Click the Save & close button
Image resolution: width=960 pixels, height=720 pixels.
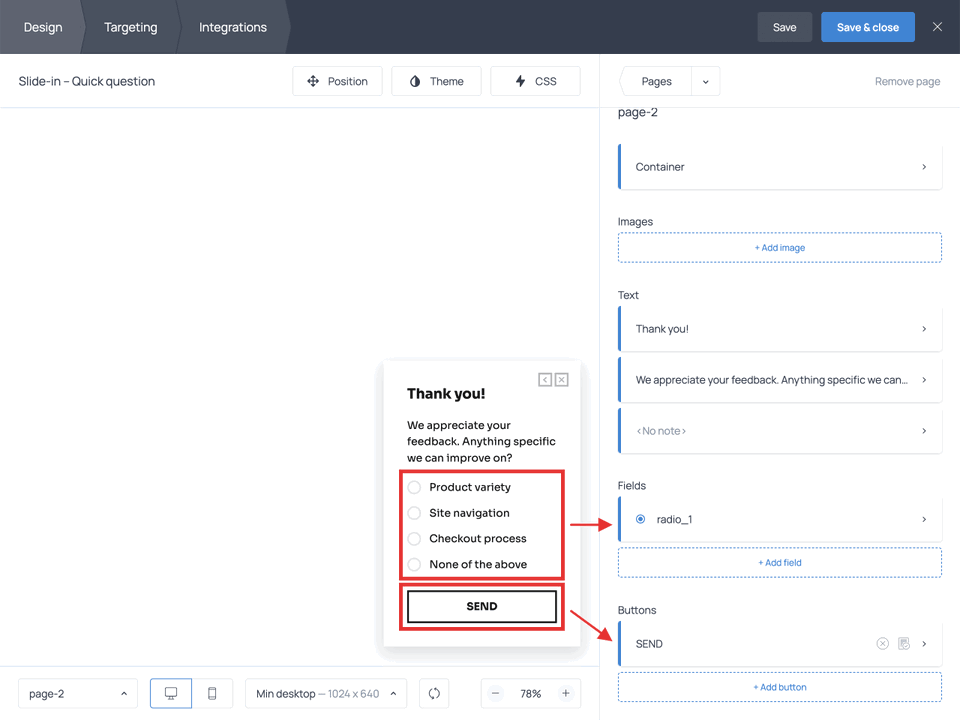(x=867, y=27)
